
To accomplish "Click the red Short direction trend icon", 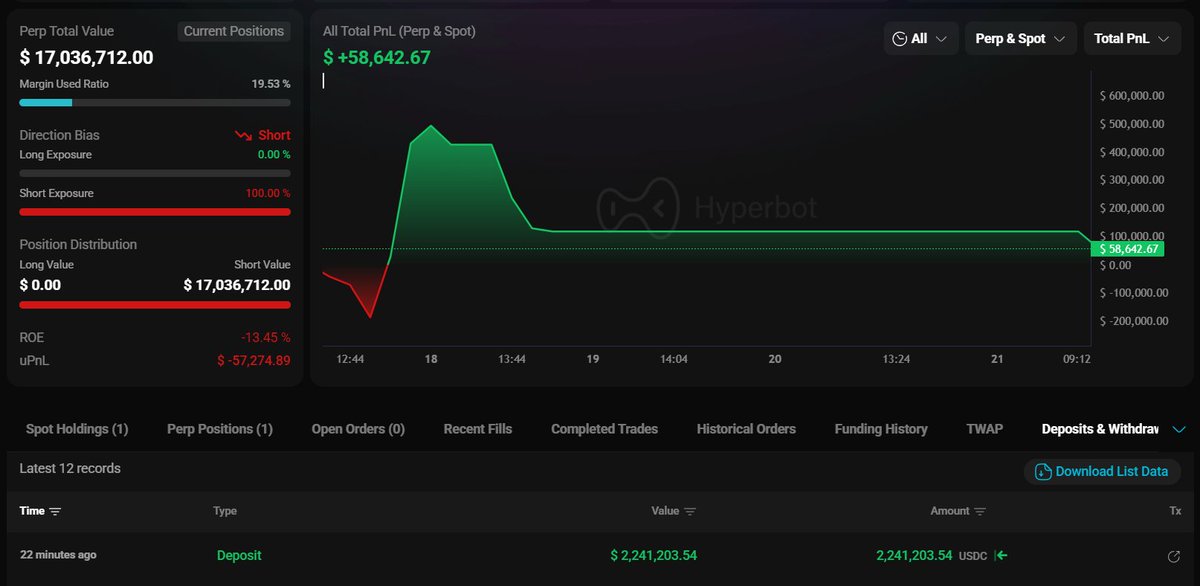I will (243, 135).
